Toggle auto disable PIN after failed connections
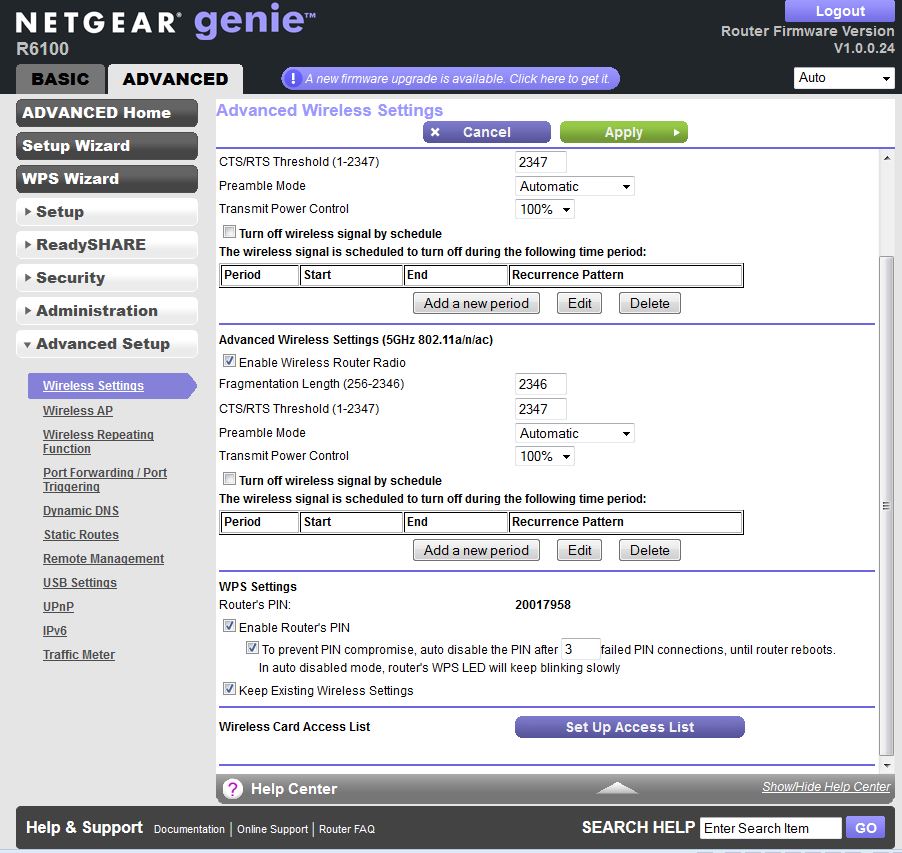Screen dimensions: 902x853 (252, 648)
